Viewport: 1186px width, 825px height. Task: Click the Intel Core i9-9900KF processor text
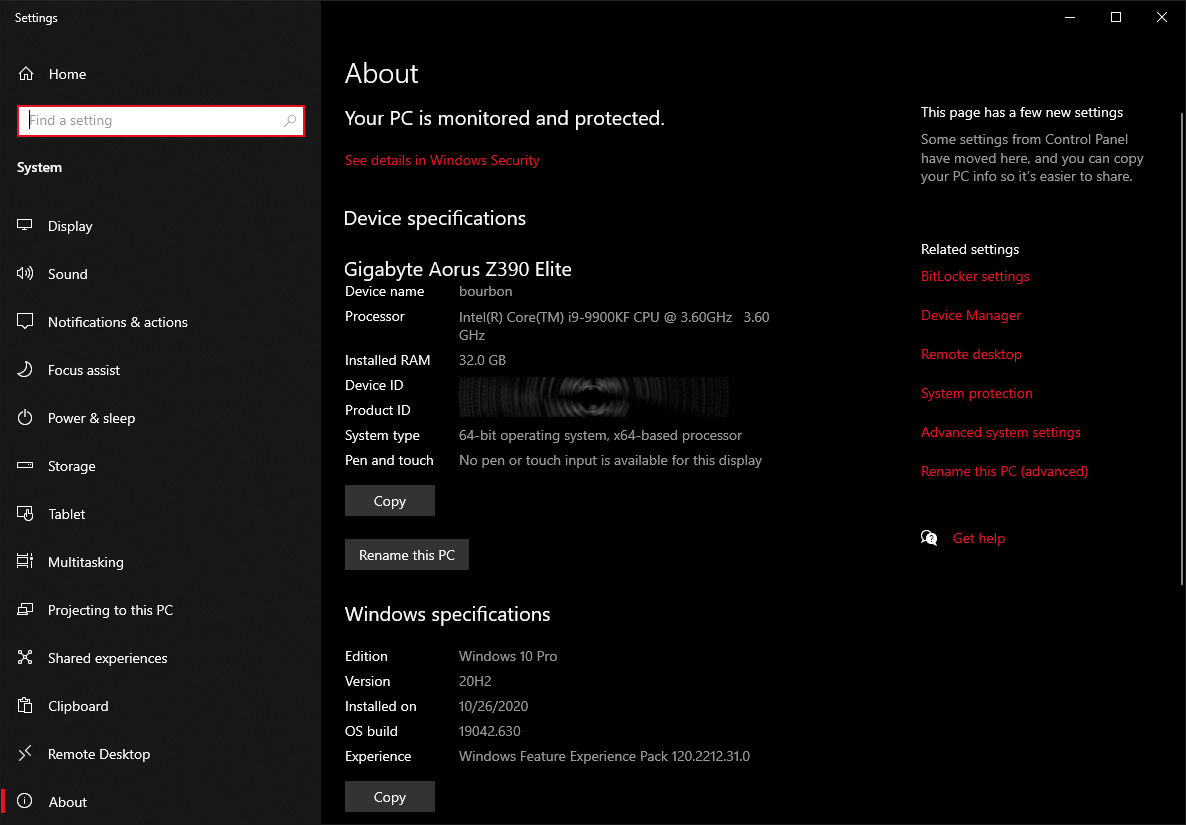pos(614,326)
